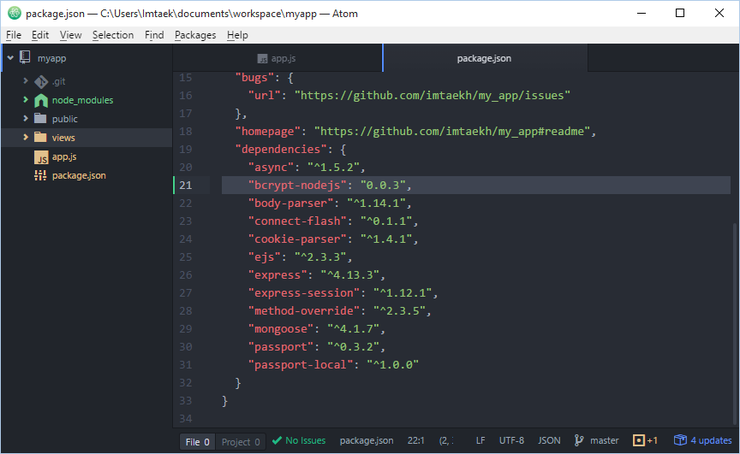The image size is (740, 454).
Task: Click the public folder icon
Action: tap(41, 118)
